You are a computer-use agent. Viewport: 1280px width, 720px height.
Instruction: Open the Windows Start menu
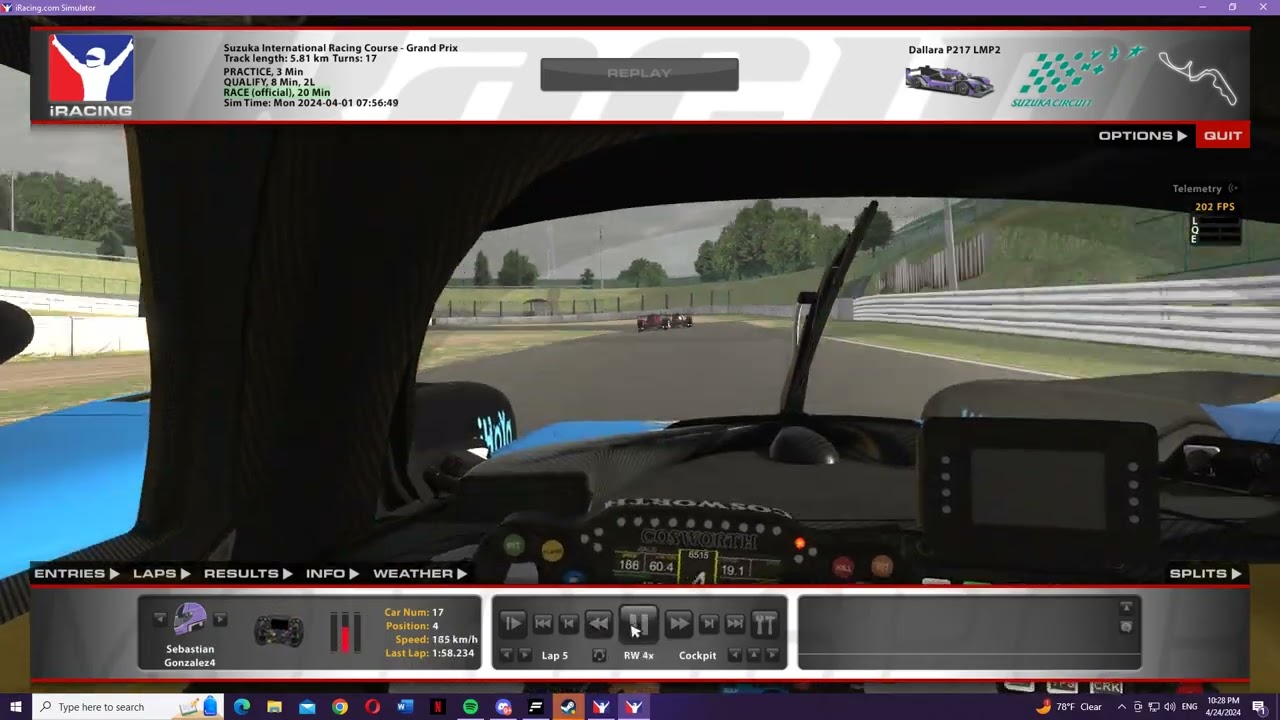[16, 707]
